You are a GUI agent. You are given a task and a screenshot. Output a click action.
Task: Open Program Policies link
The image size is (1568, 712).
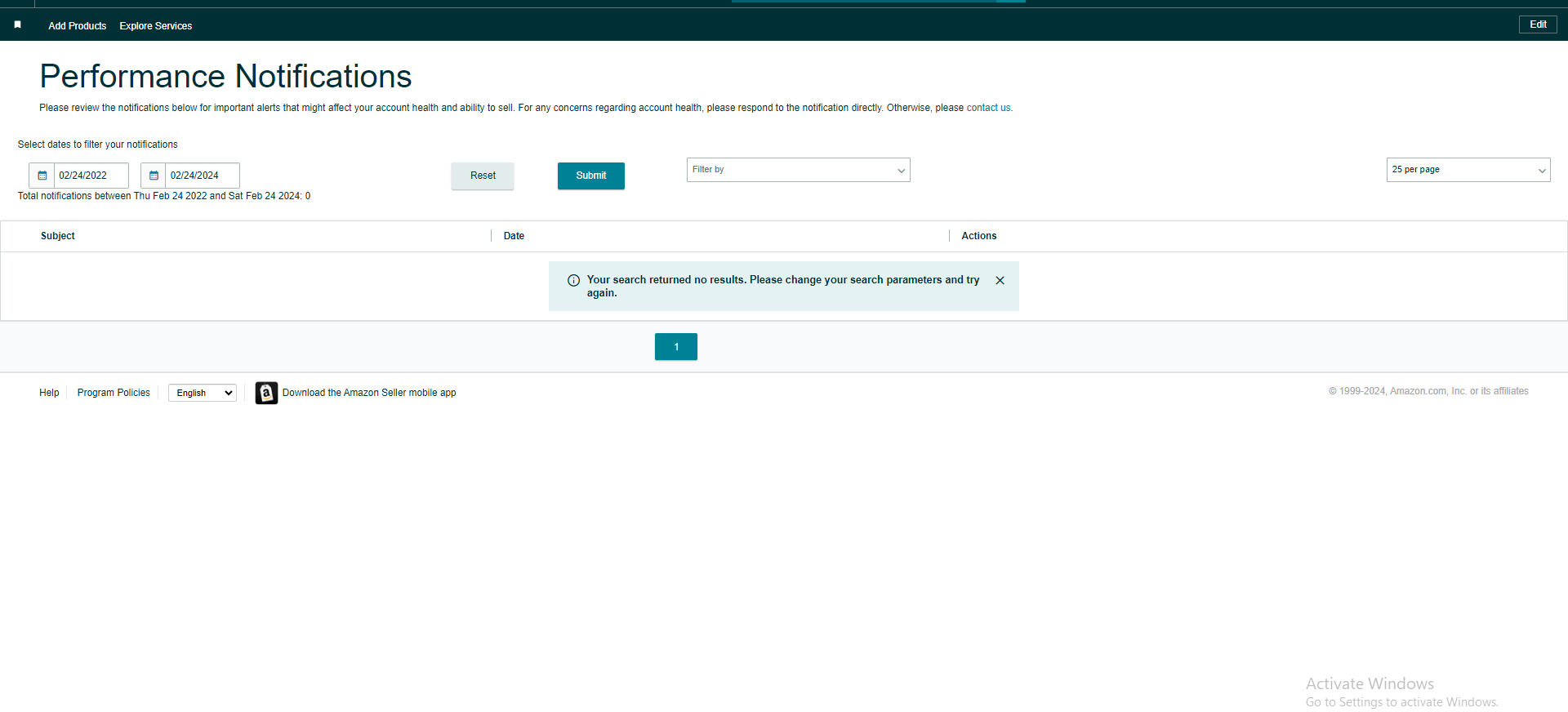(114, 393)
